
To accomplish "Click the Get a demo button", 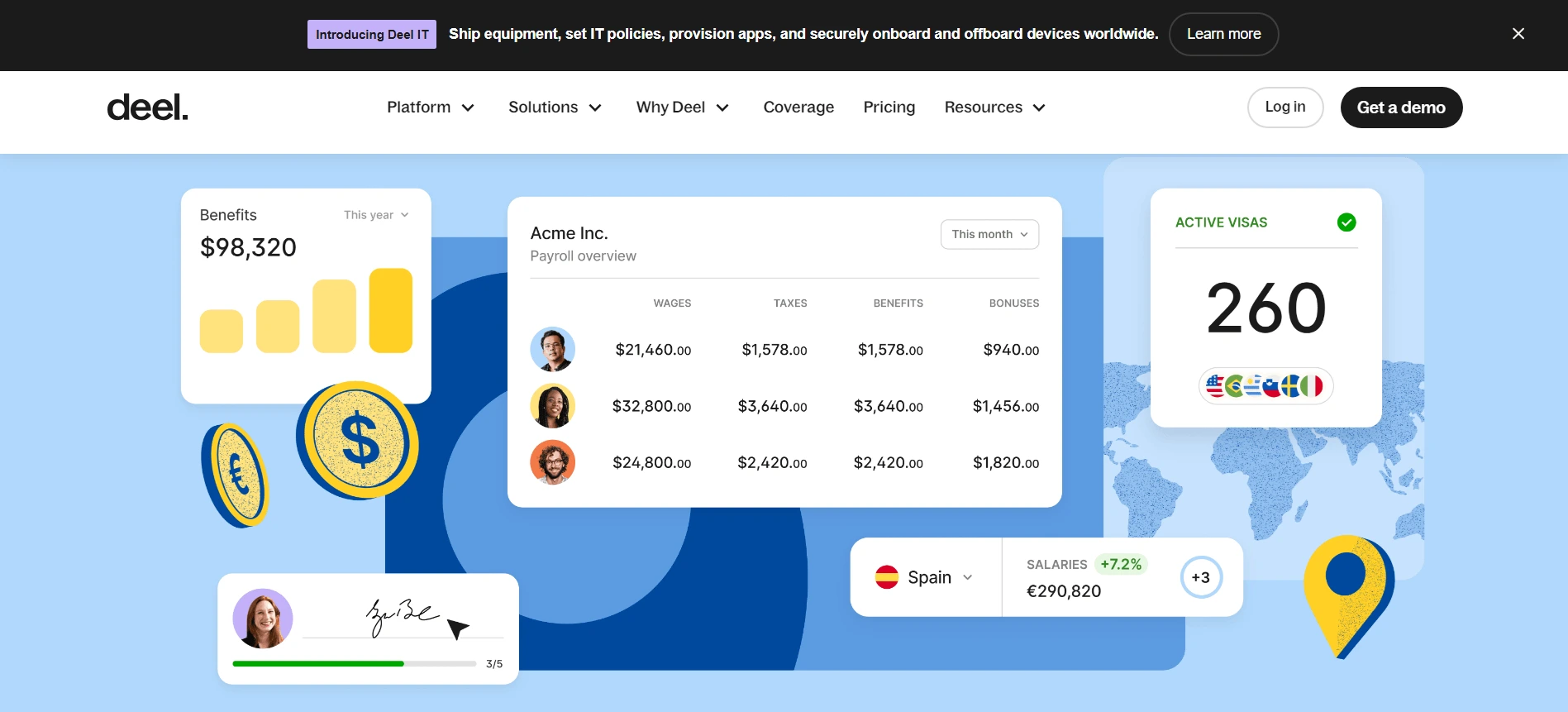I will (x=1401, y=108).
